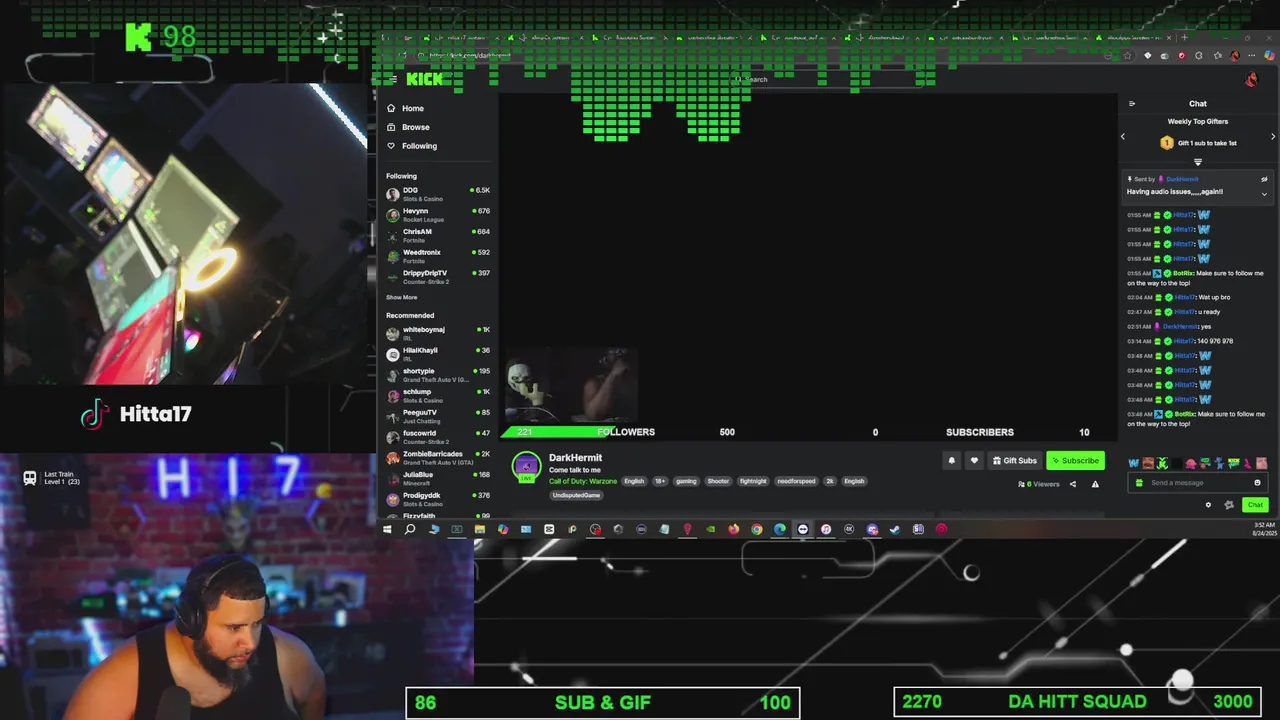The height and width of the screenshot is (720, 1280).
Task: Collapse the top gifters section handle
Action: (1198, 162)
